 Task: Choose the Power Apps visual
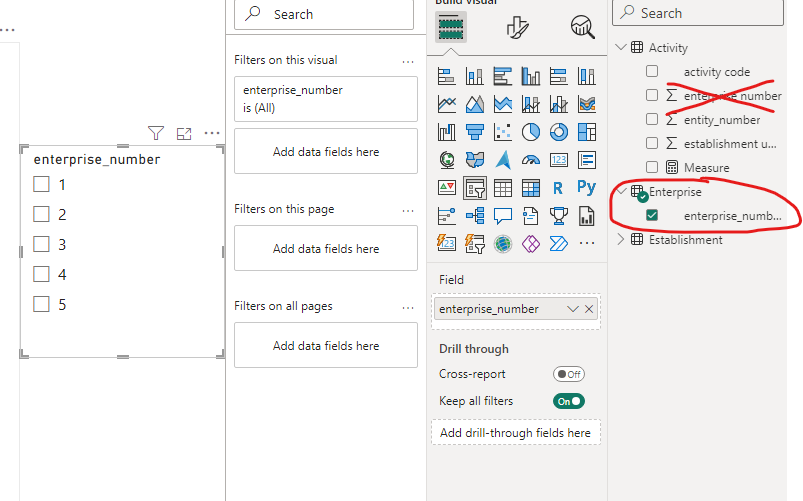[x=531, y=243]
